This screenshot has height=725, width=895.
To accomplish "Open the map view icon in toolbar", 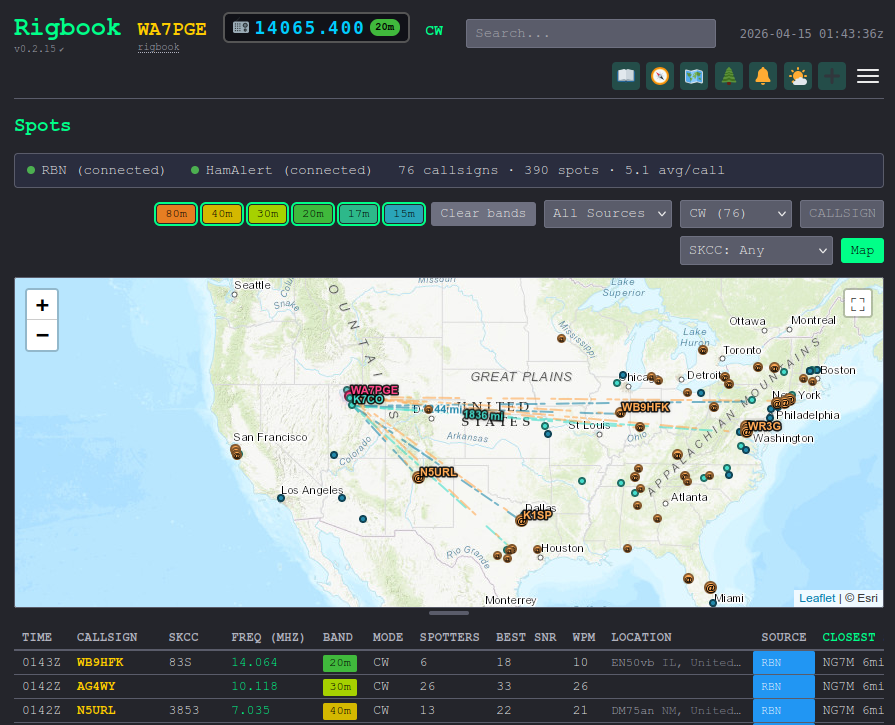I will point(694,75).
